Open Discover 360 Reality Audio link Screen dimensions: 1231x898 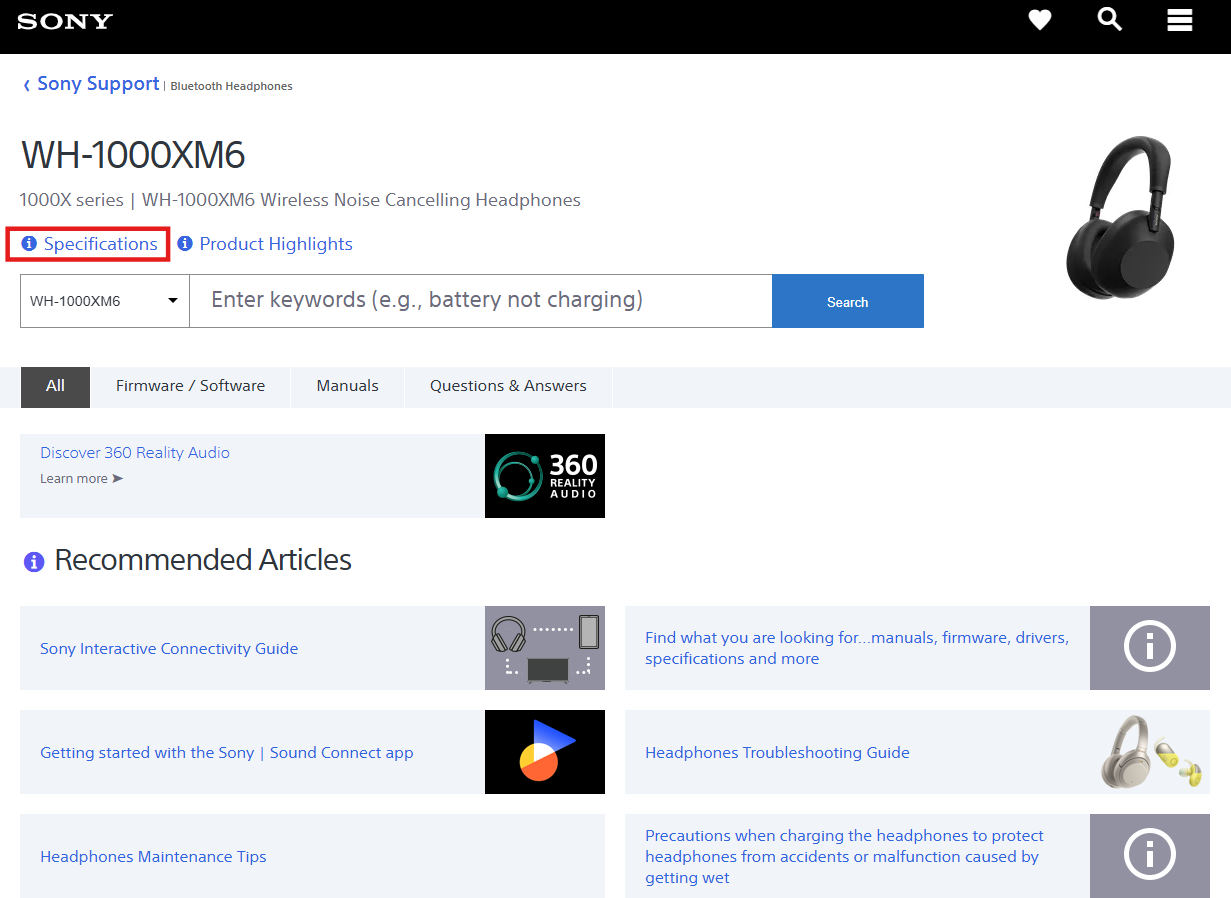(x=135, y=453)
